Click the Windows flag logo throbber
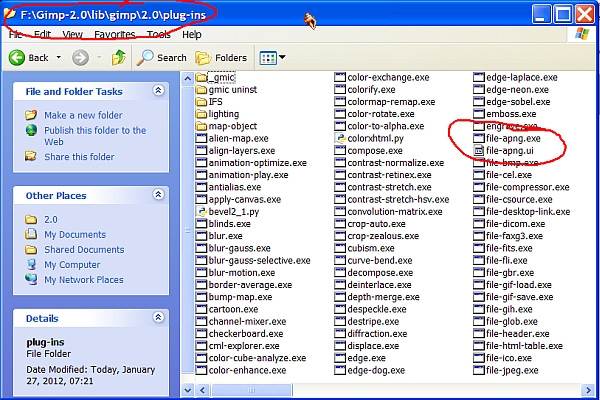600x400 pixels. [582, 34]
